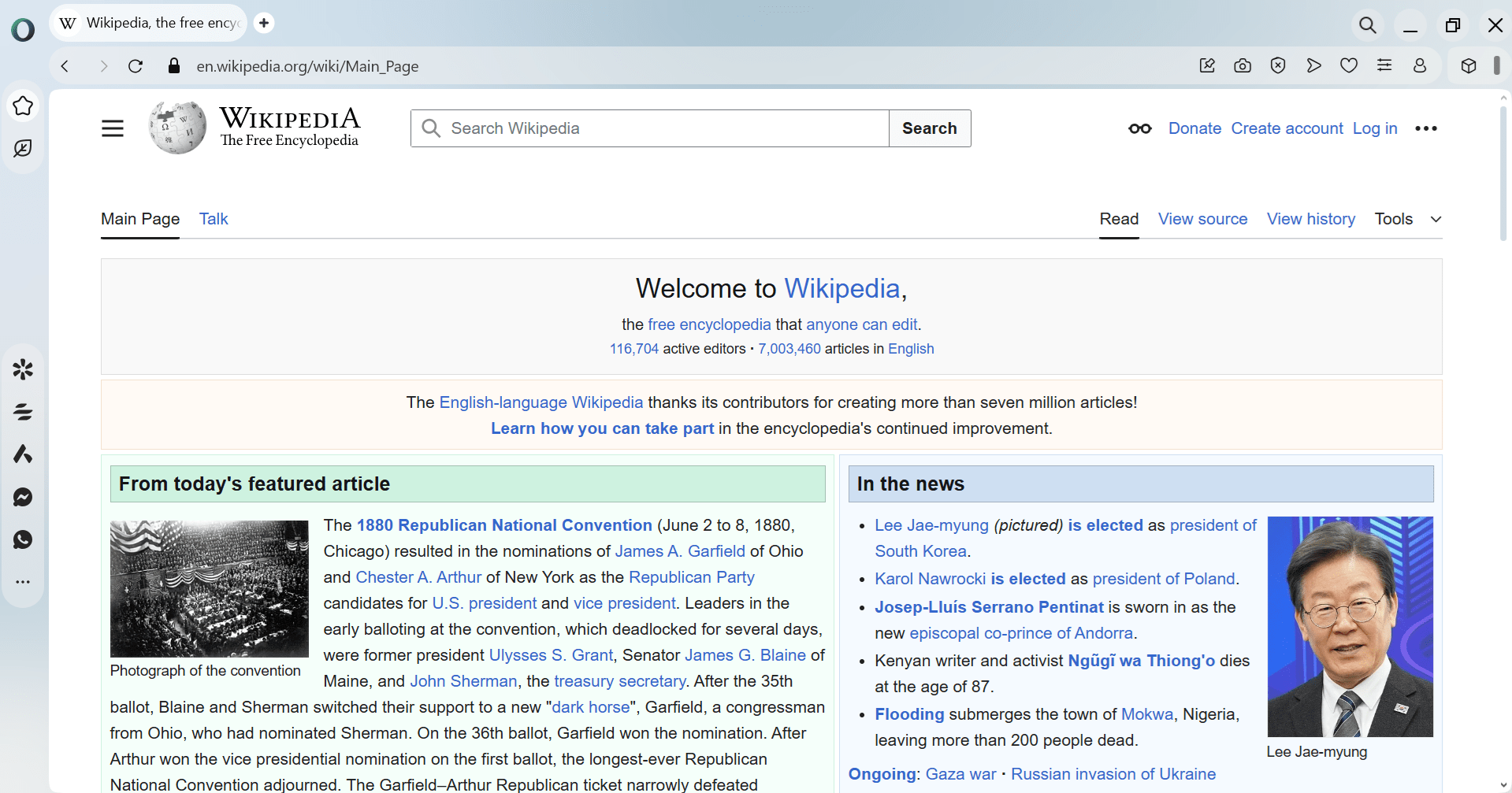
Task: Go back to the previous page
Action: (x=65, y=66)
